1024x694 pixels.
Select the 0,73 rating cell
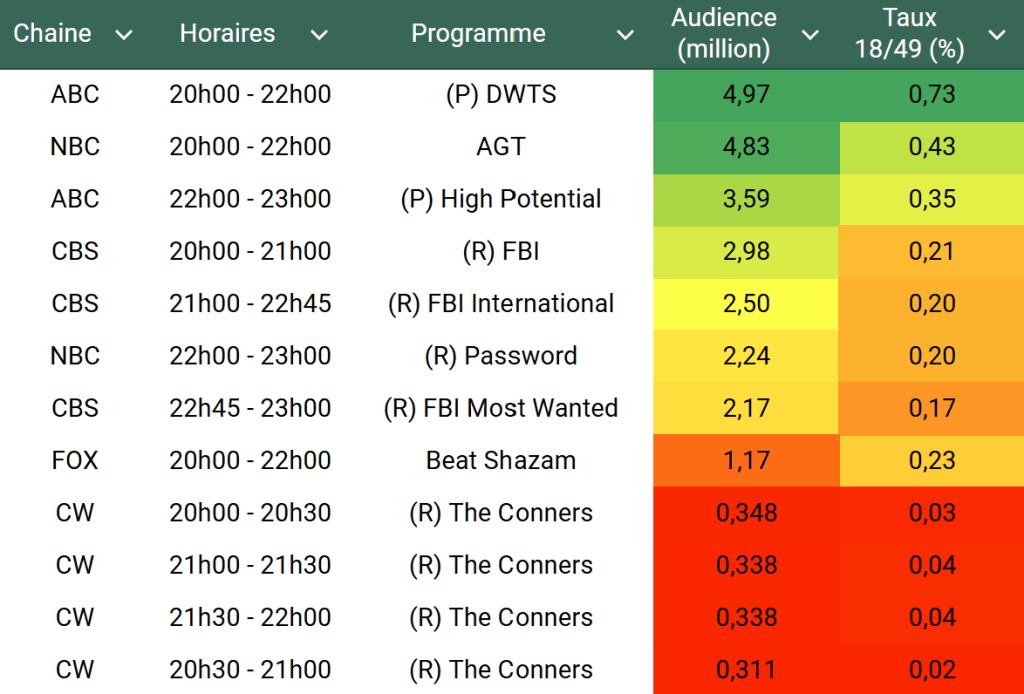coord(931,95)
